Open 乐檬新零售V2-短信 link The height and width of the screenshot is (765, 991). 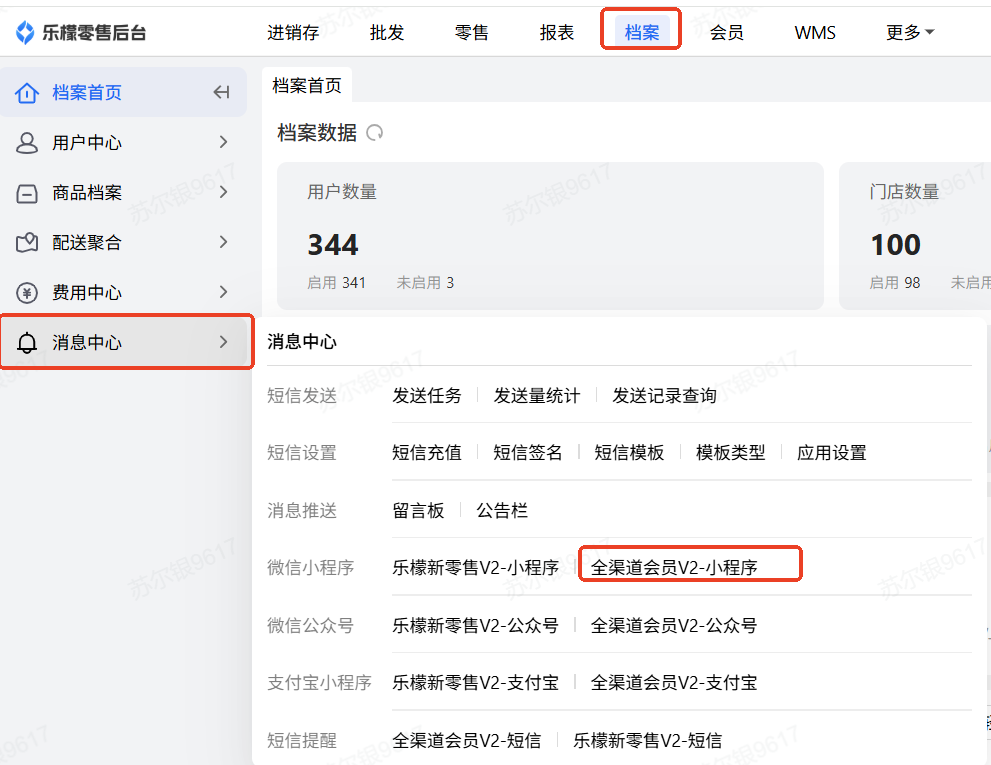(x=647, y=740)
